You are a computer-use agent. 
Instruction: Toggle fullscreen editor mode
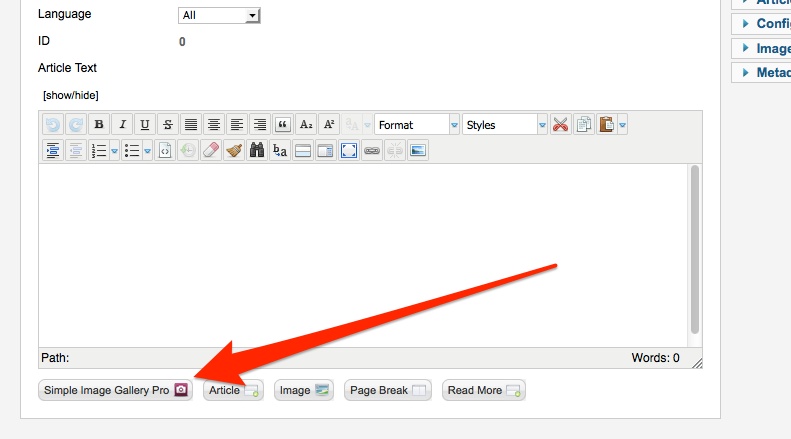[349, 150]
